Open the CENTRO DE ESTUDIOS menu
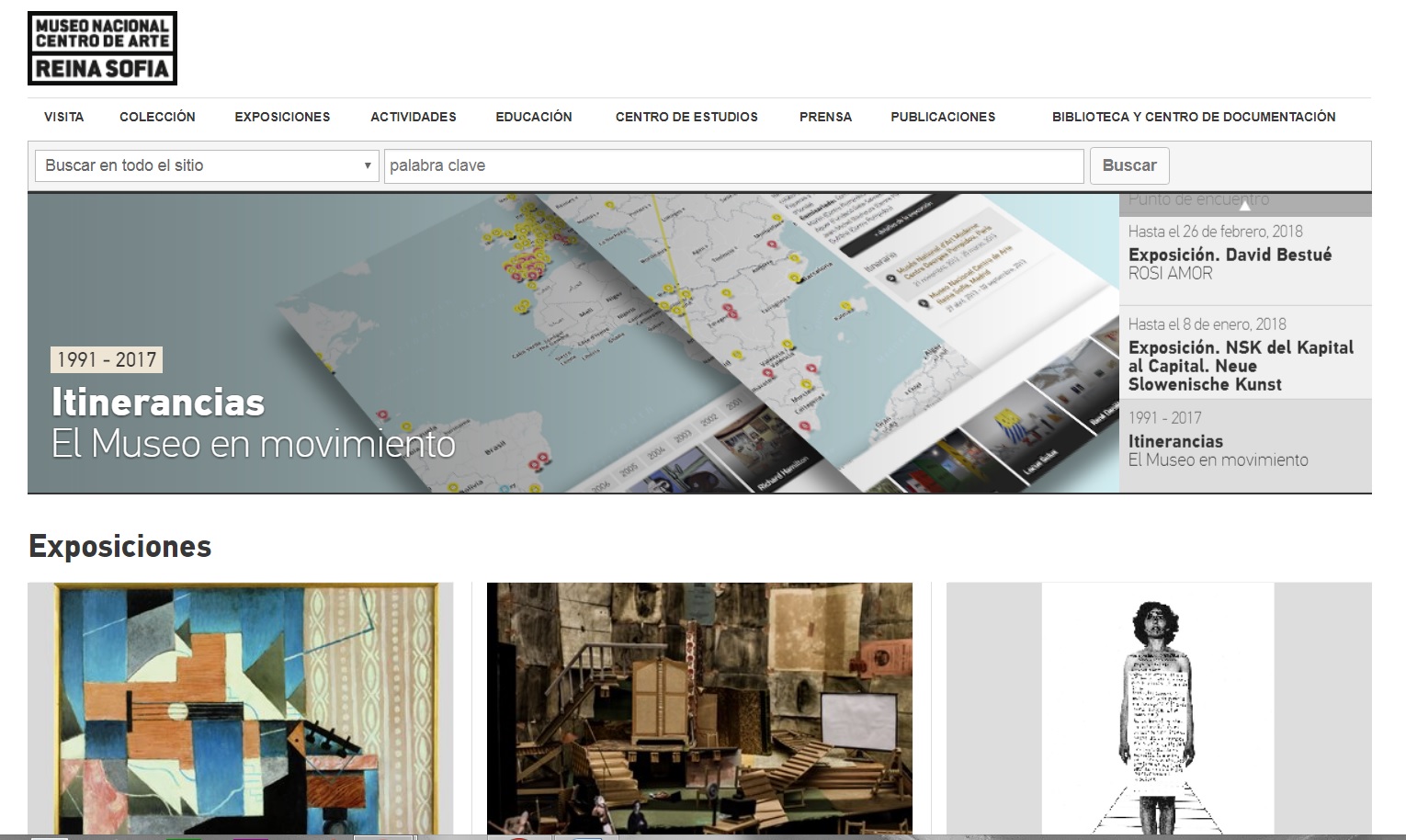Image resolution: width=1406 pixels, height=840 pixels. (x=686, y=117)
